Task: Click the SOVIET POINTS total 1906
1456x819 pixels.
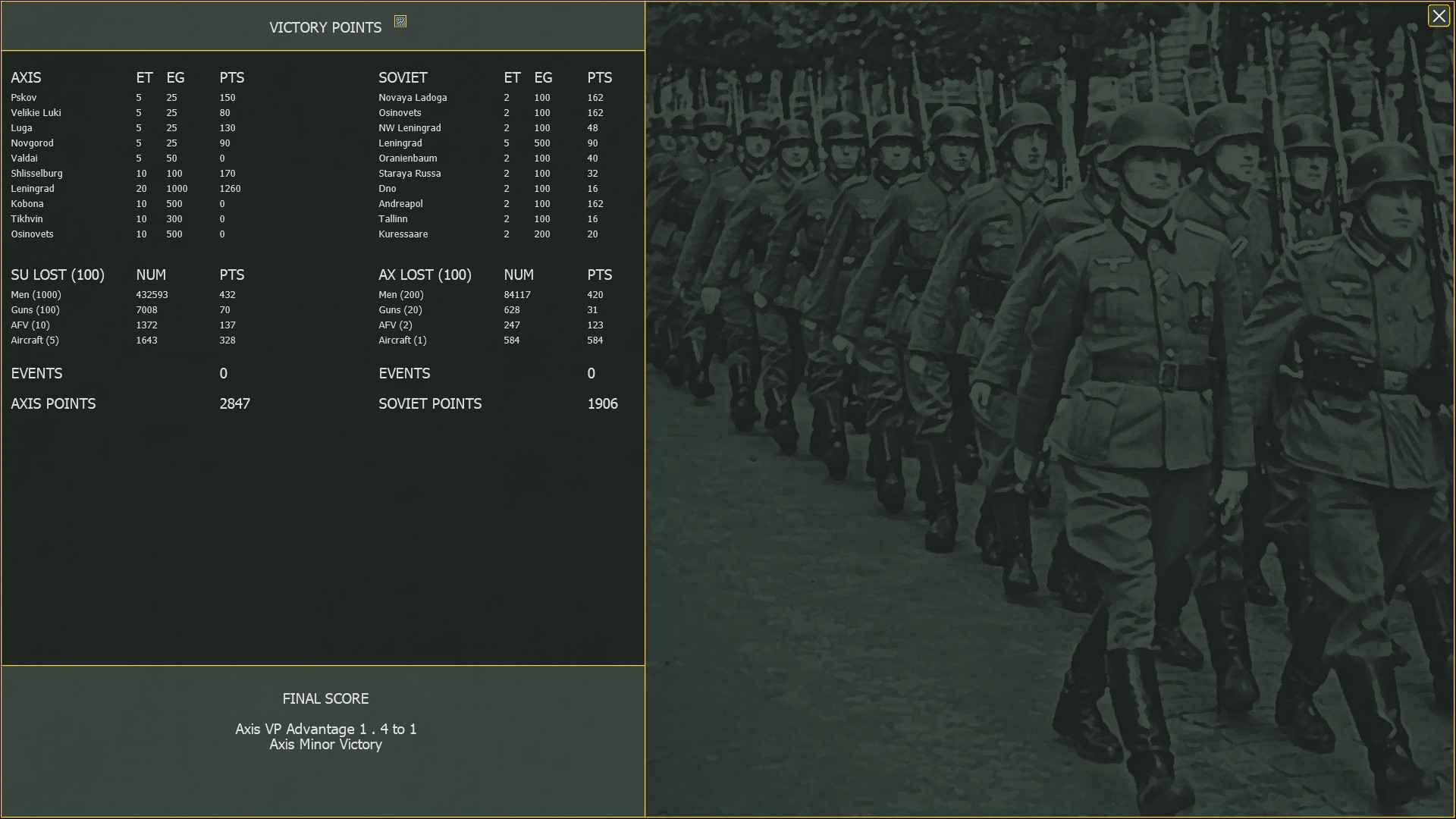Action: pyautogui.click(x=602, y=404)
